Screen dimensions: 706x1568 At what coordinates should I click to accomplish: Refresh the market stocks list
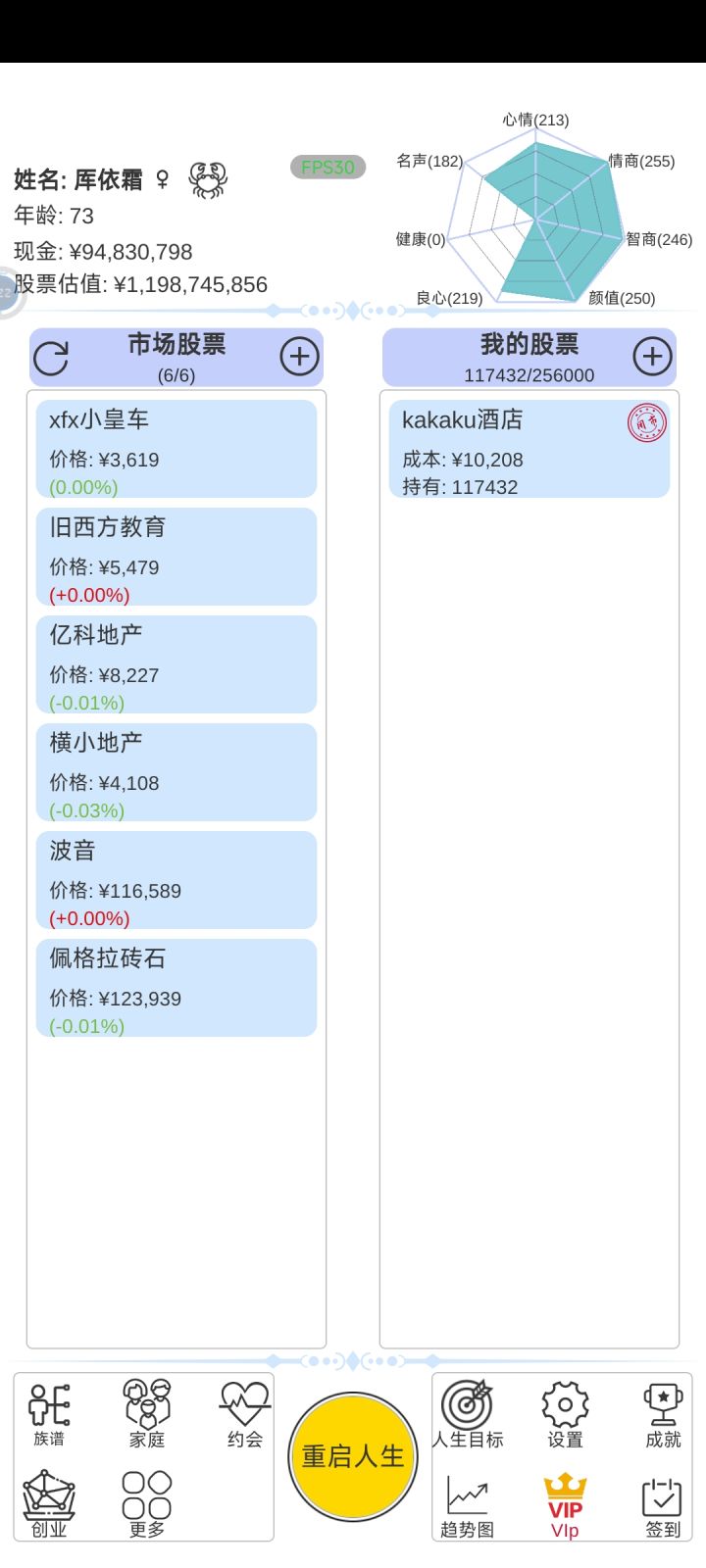click(x=51, y=358)
